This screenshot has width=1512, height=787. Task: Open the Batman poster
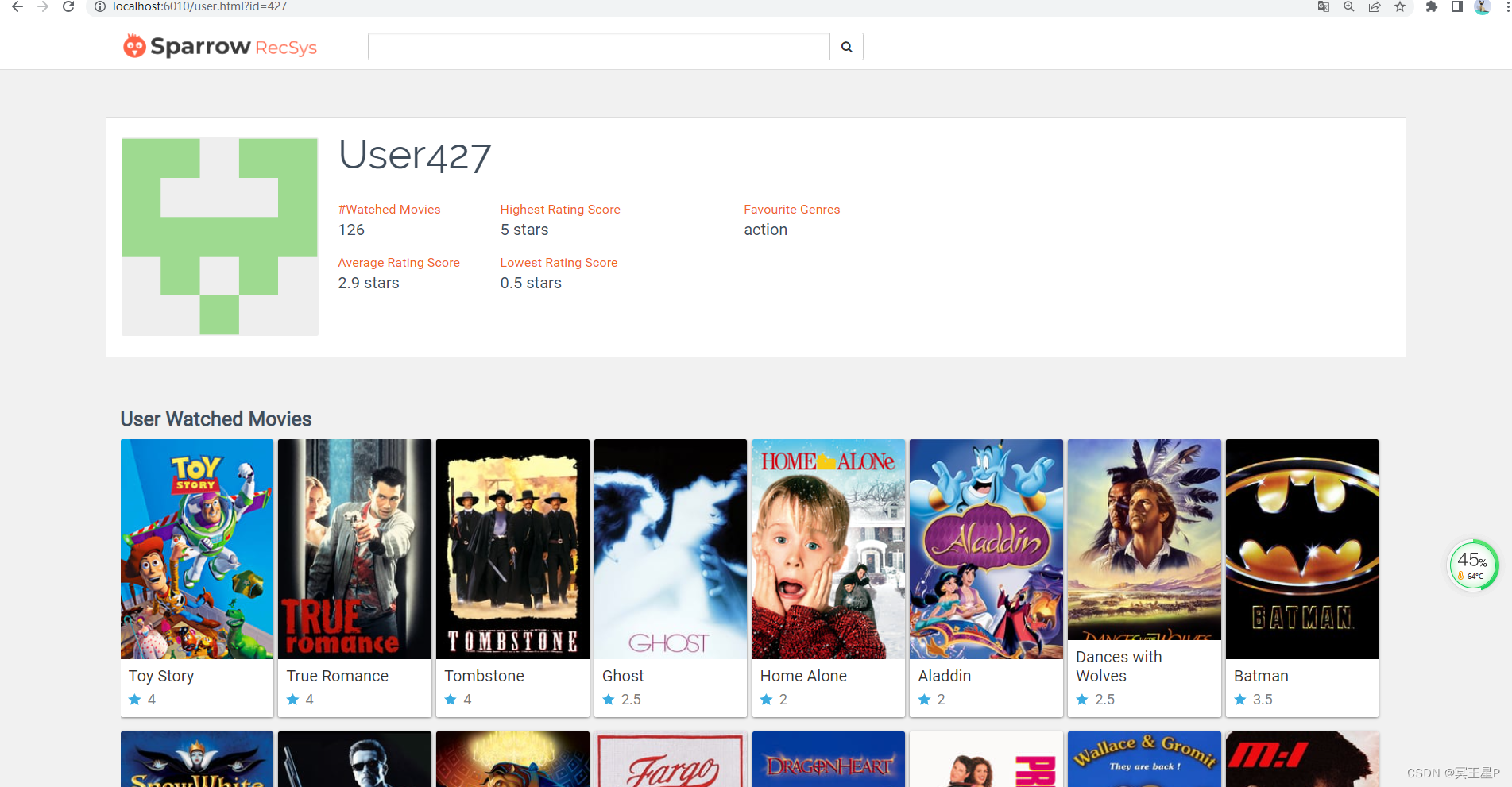1302,549
